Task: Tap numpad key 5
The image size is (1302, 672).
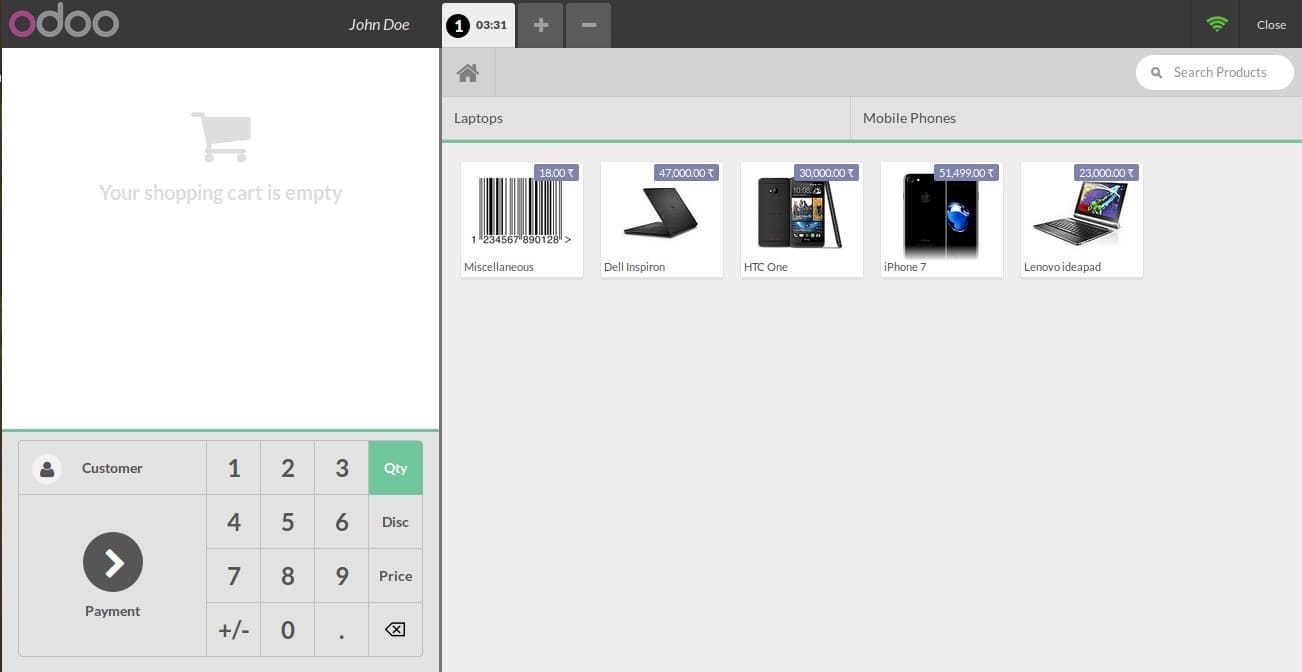Action: click(x=287, y=522)
